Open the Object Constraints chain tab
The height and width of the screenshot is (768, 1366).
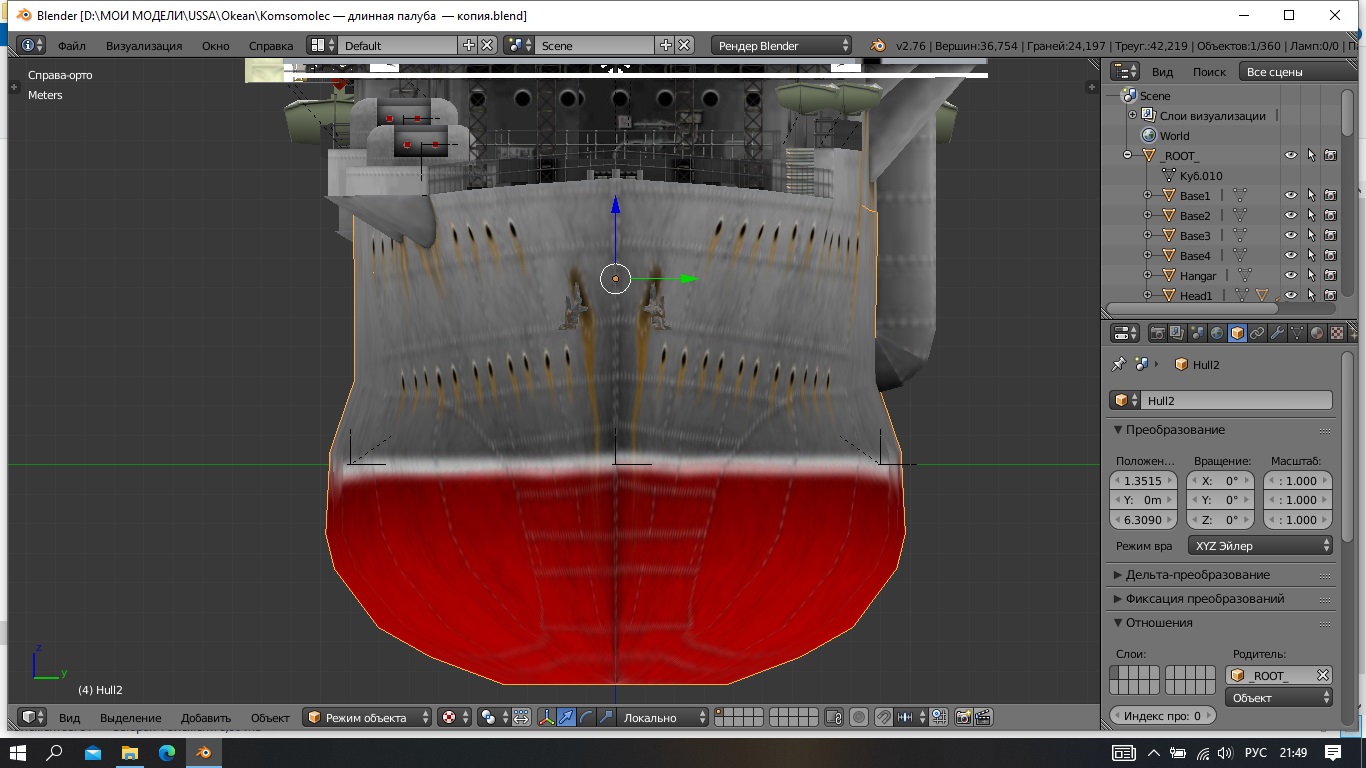click(x=1257, y=333)
